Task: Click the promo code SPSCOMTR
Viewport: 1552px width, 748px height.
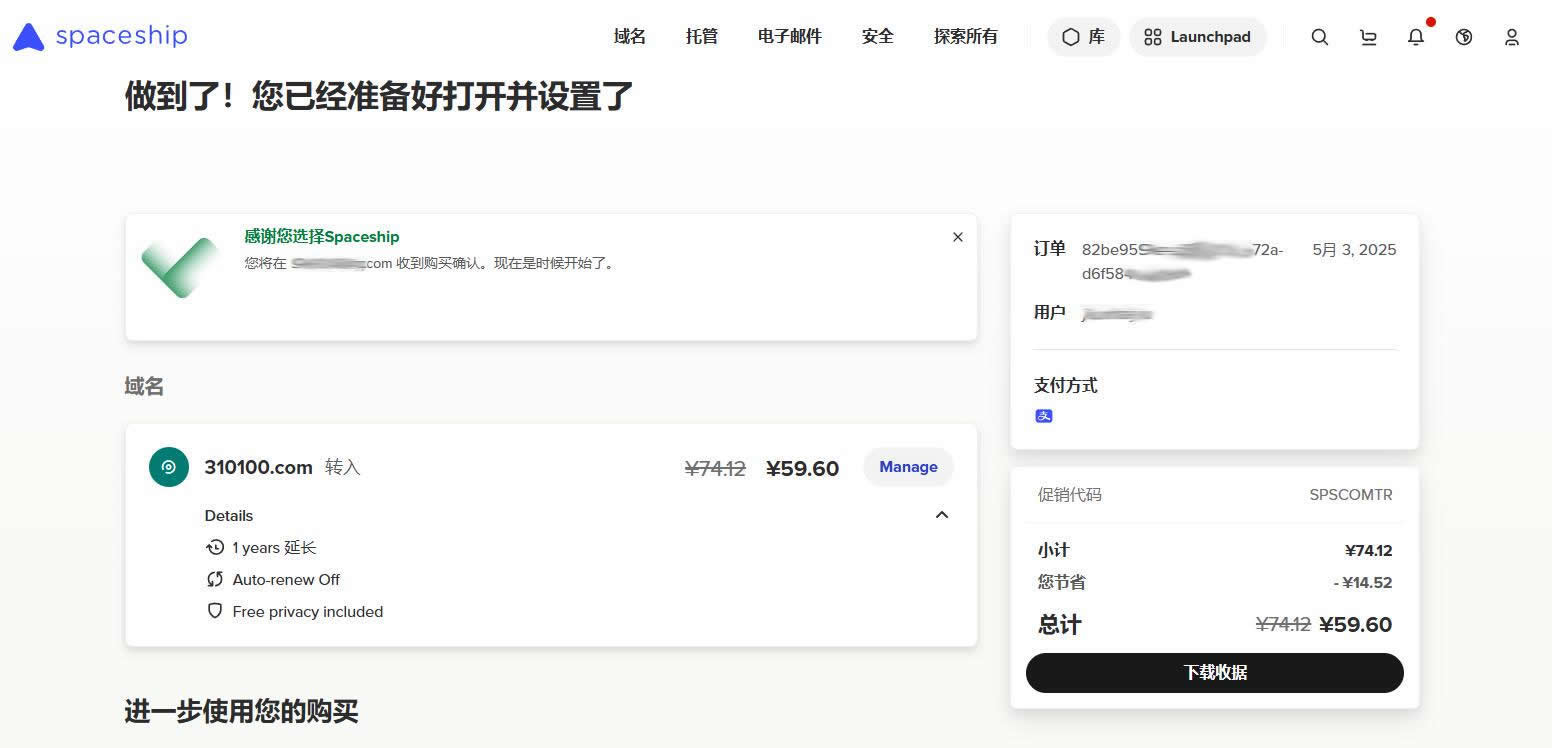Action: [1351, 495]
